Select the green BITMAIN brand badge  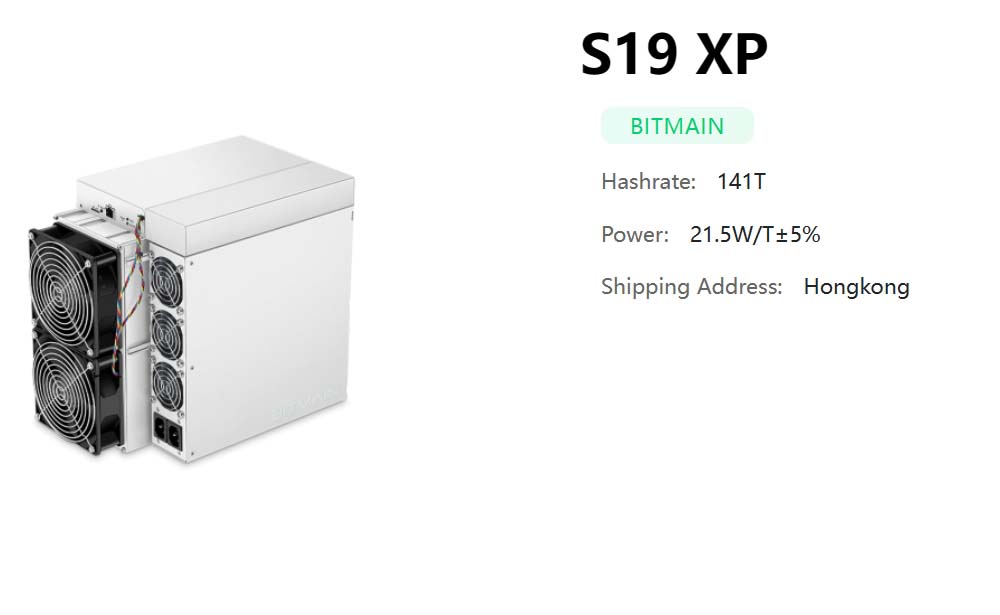[677, 126]
